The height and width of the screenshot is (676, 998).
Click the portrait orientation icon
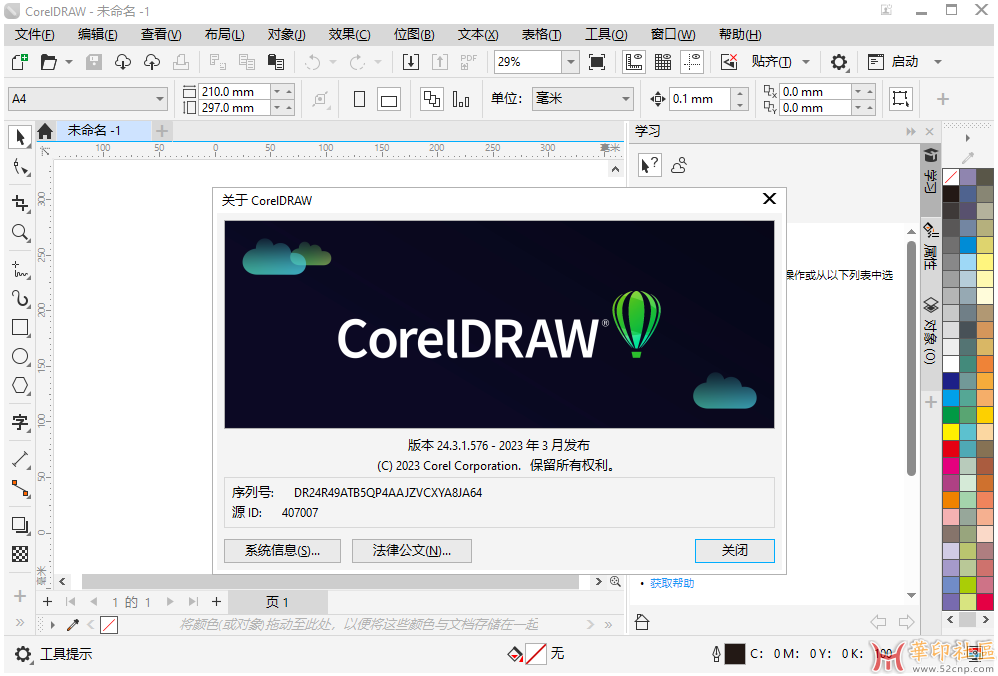coord(359,99)
